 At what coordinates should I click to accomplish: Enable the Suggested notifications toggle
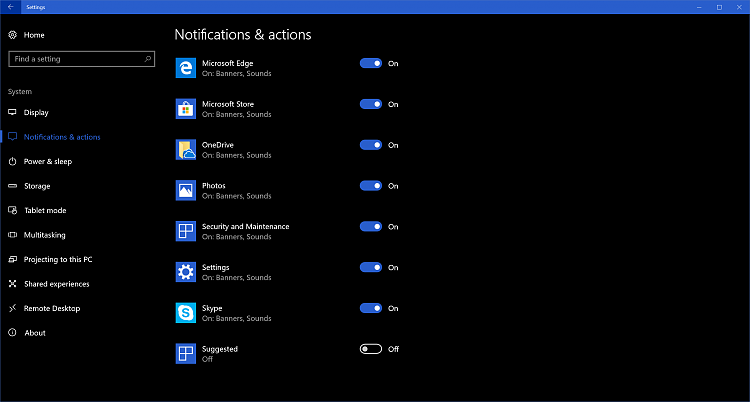tap(371, 349)
